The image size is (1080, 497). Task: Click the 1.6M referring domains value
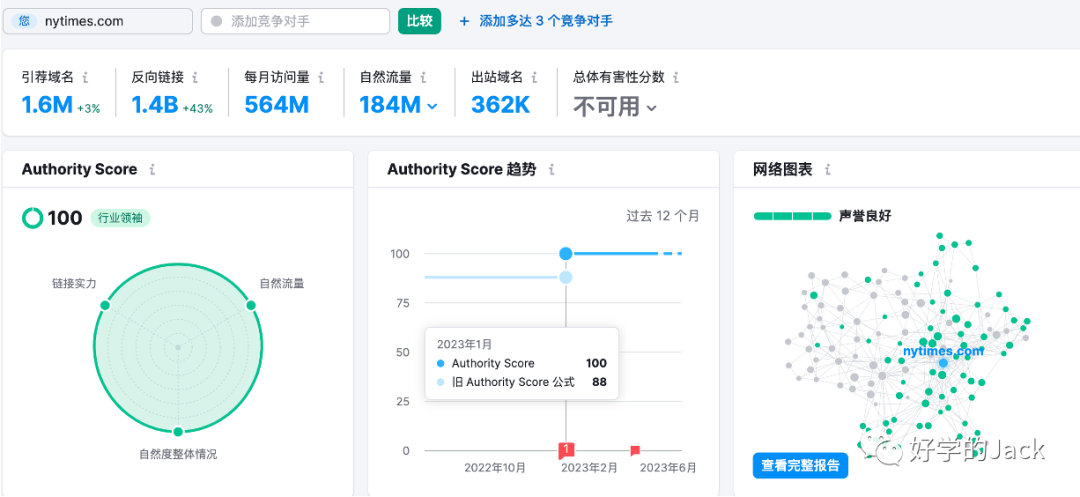(47, 104)
